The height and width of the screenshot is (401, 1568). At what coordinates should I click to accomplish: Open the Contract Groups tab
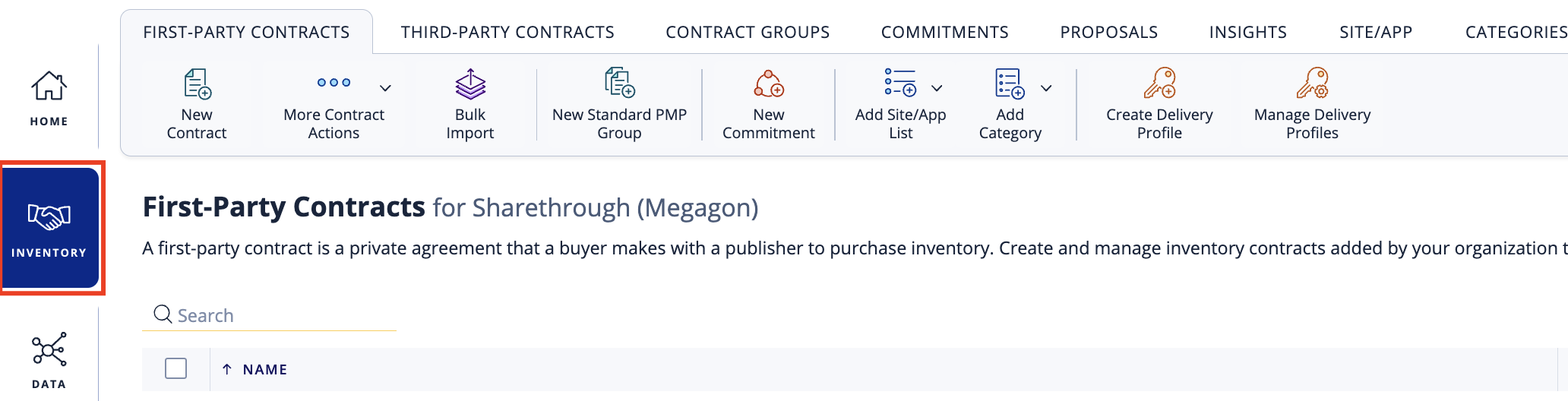tap(748, 32)
